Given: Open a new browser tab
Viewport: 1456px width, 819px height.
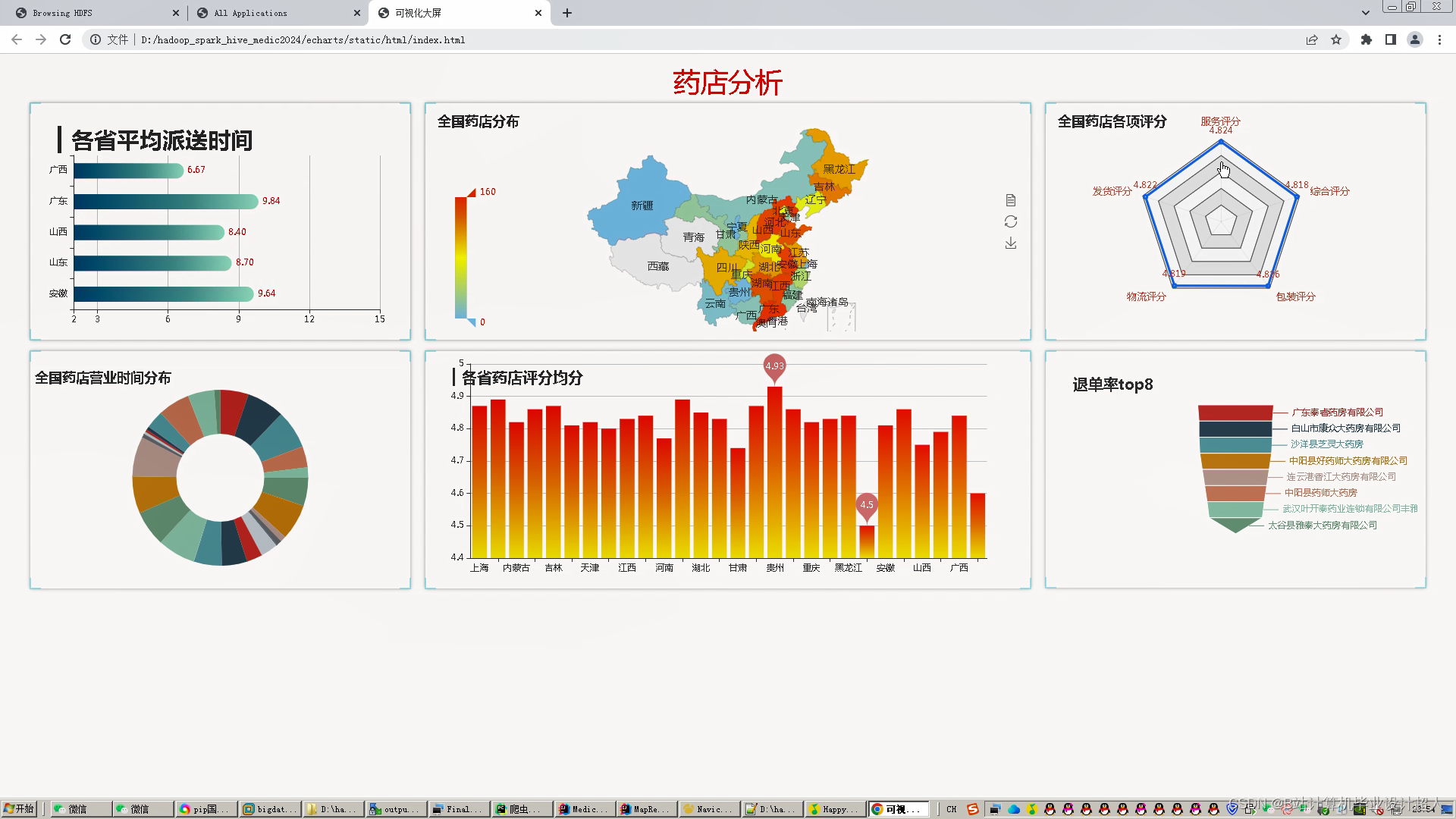Looking at the screenshot, I should pos(566,13).
